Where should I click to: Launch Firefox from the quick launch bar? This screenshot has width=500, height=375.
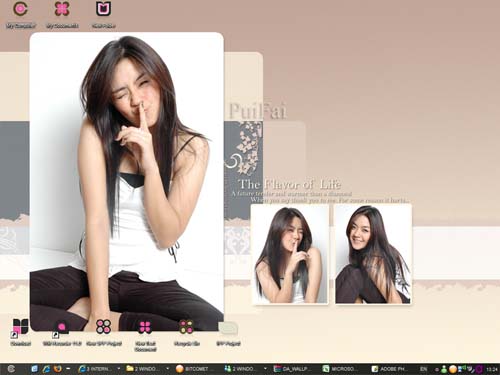(x=58, y=369)
